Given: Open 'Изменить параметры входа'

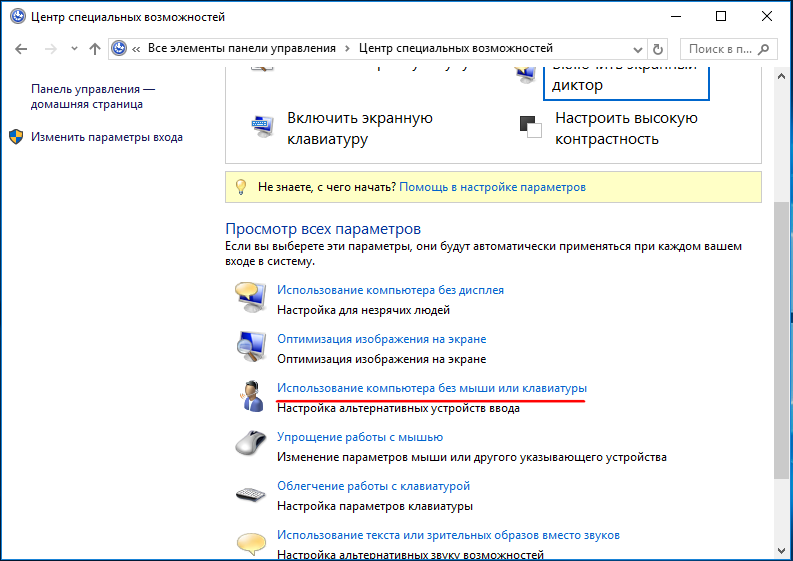Looking at the screenshot, I should point(107,137).
